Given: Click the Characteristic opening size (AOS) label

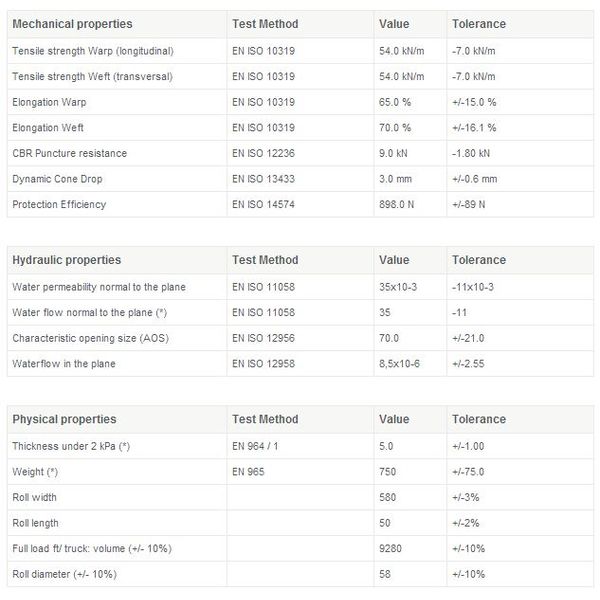Looking at the screenshot, I should [91, 338].
